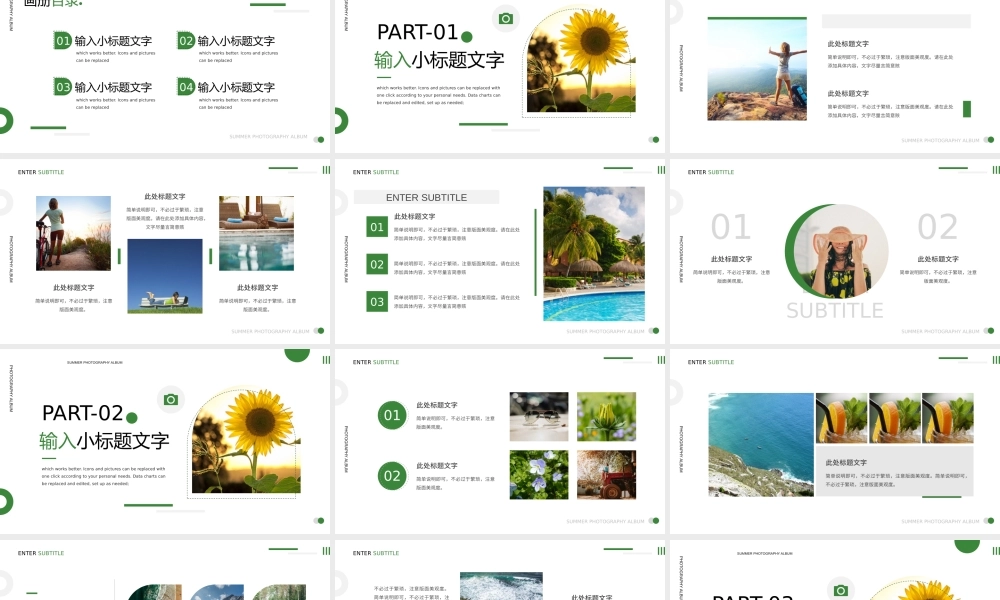Click the green 04 badge in the contents slide
The width and height of the screenshot is (1000, 600).
coord(186,87)
